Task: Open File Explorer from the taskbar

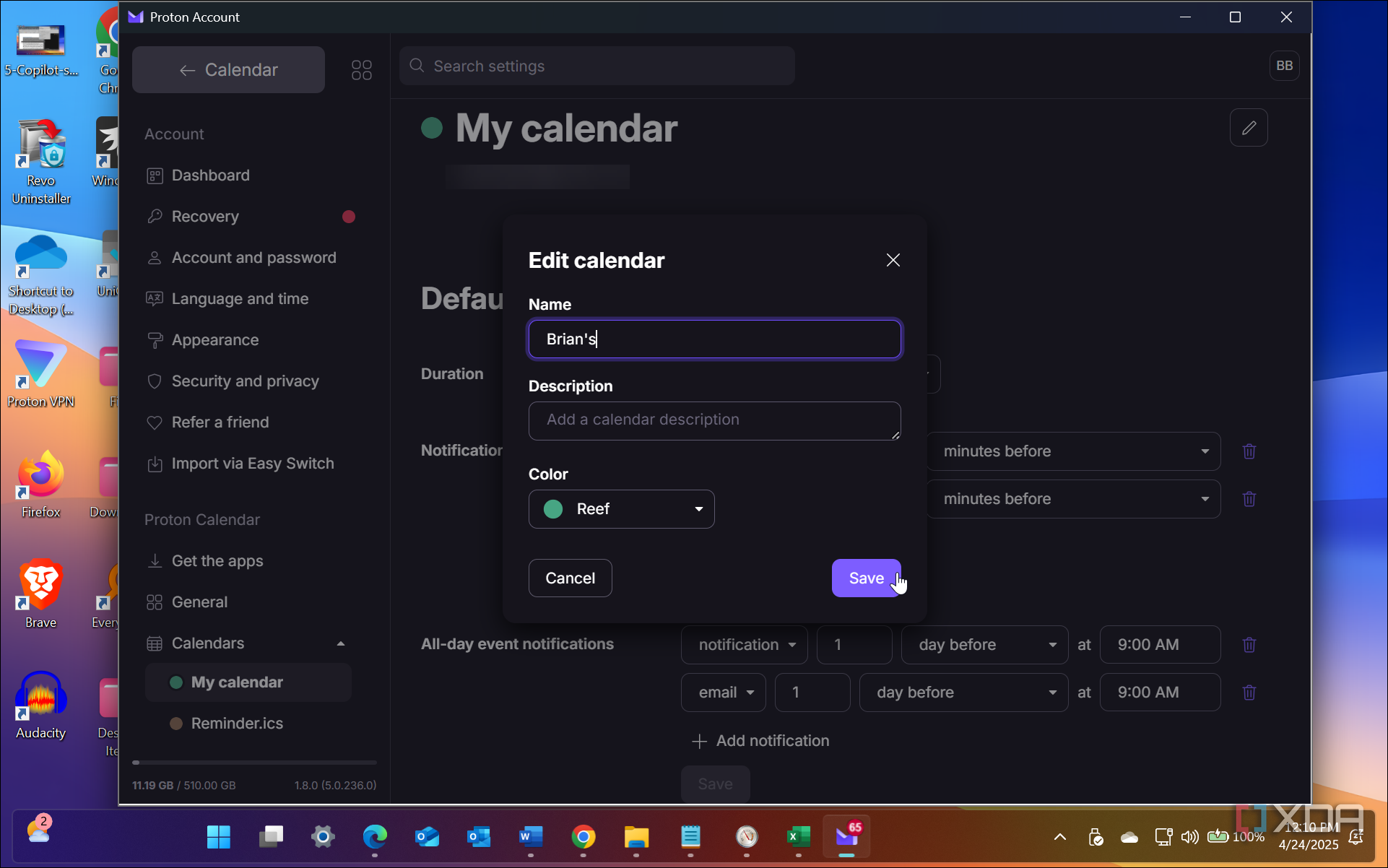Action: [636, 837]
